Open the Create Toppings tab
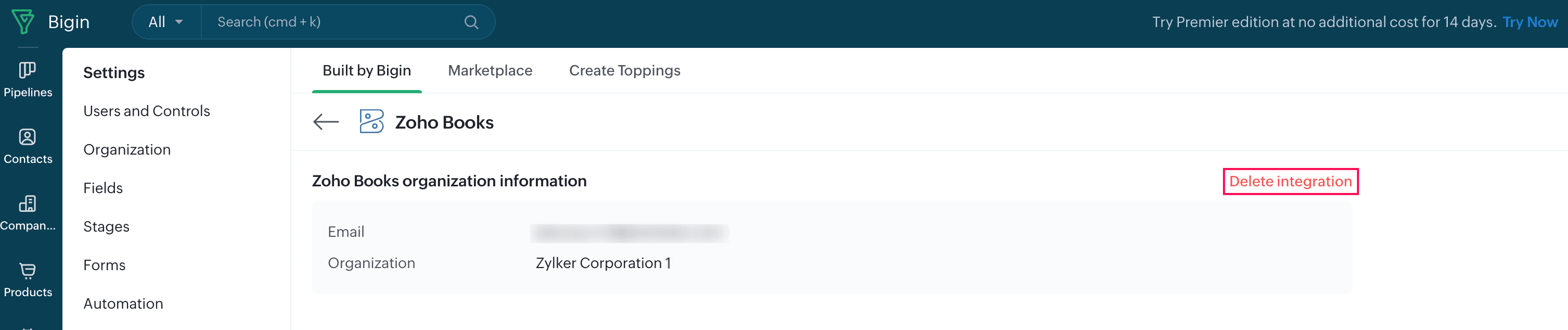This screenshot has height=330, width=1568. tap(624, 70)
